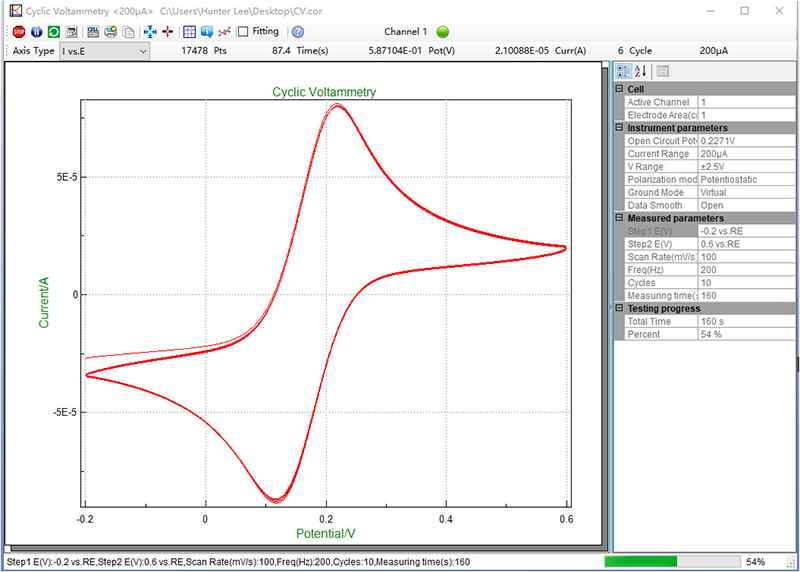Collapse the Instrument parameters section
The height and width of the screenshot is (572, 800).
619,127
